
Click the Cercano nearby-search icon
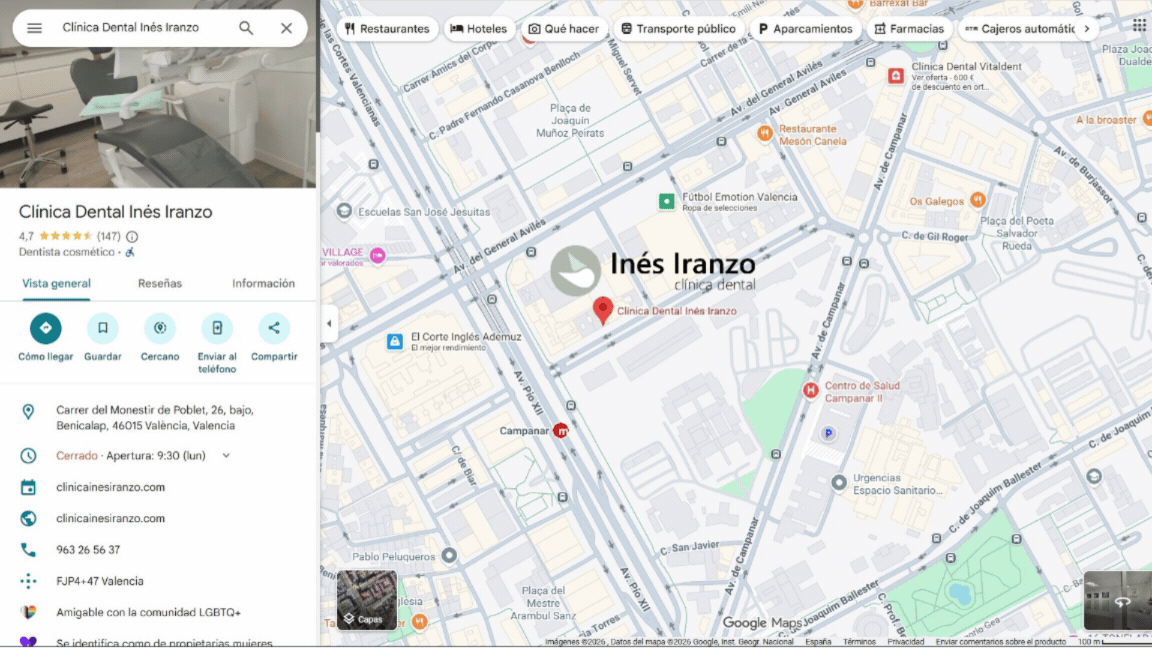click(x=159, y=326)
